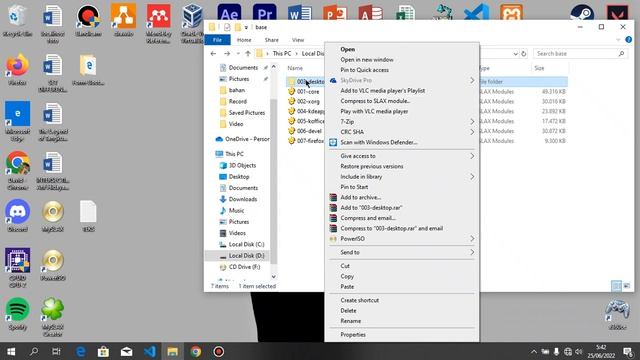Image resolution: width=640 pixels, height=360 pixels.
Task: Switch to Chrome on the taskbar
Action: 196,351
